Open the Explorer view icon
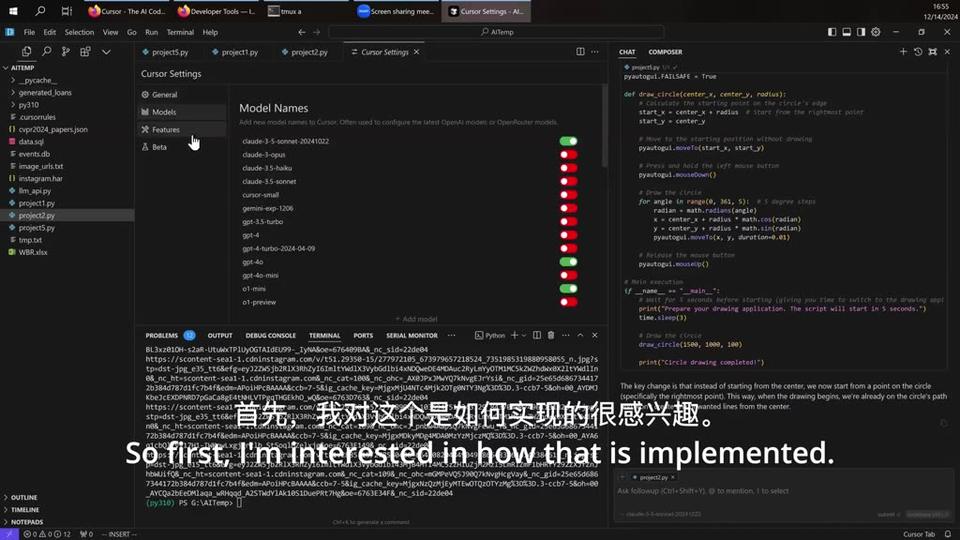The image size is (960, 540). click(26, 52)
